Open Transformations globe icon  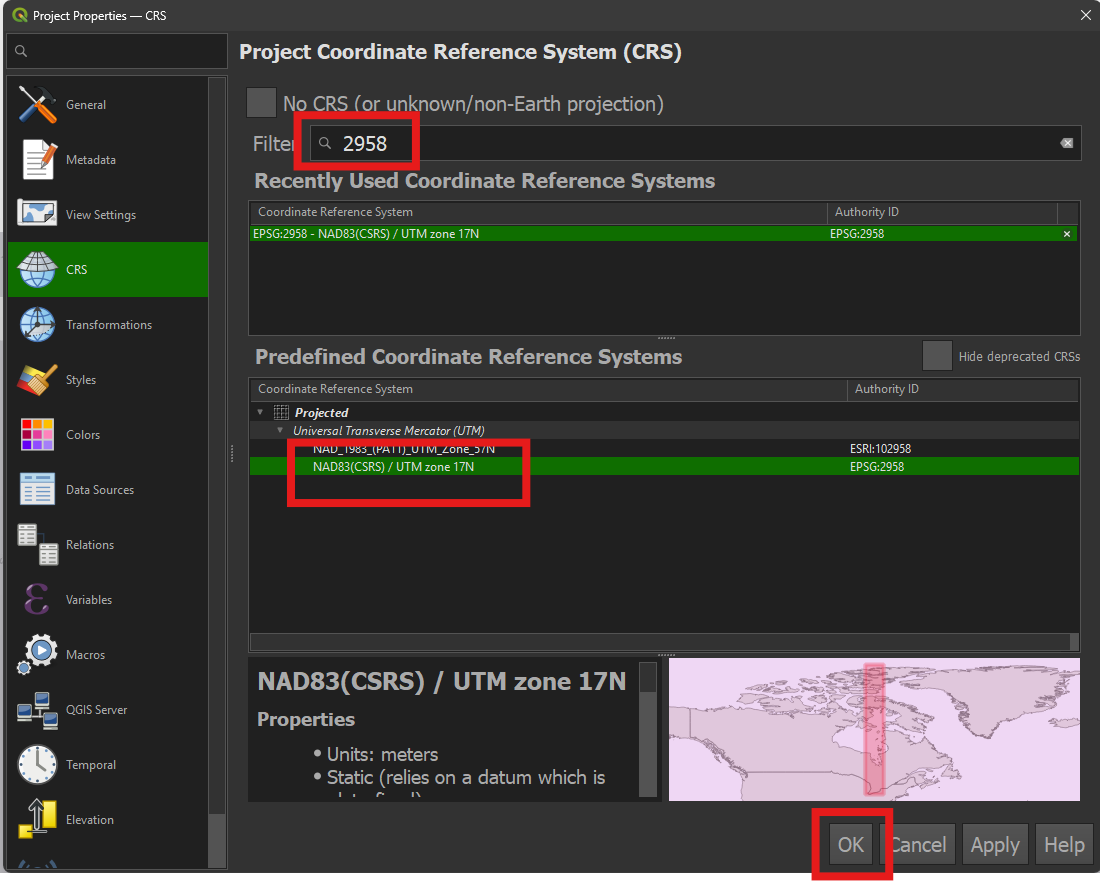coord(37,325)
